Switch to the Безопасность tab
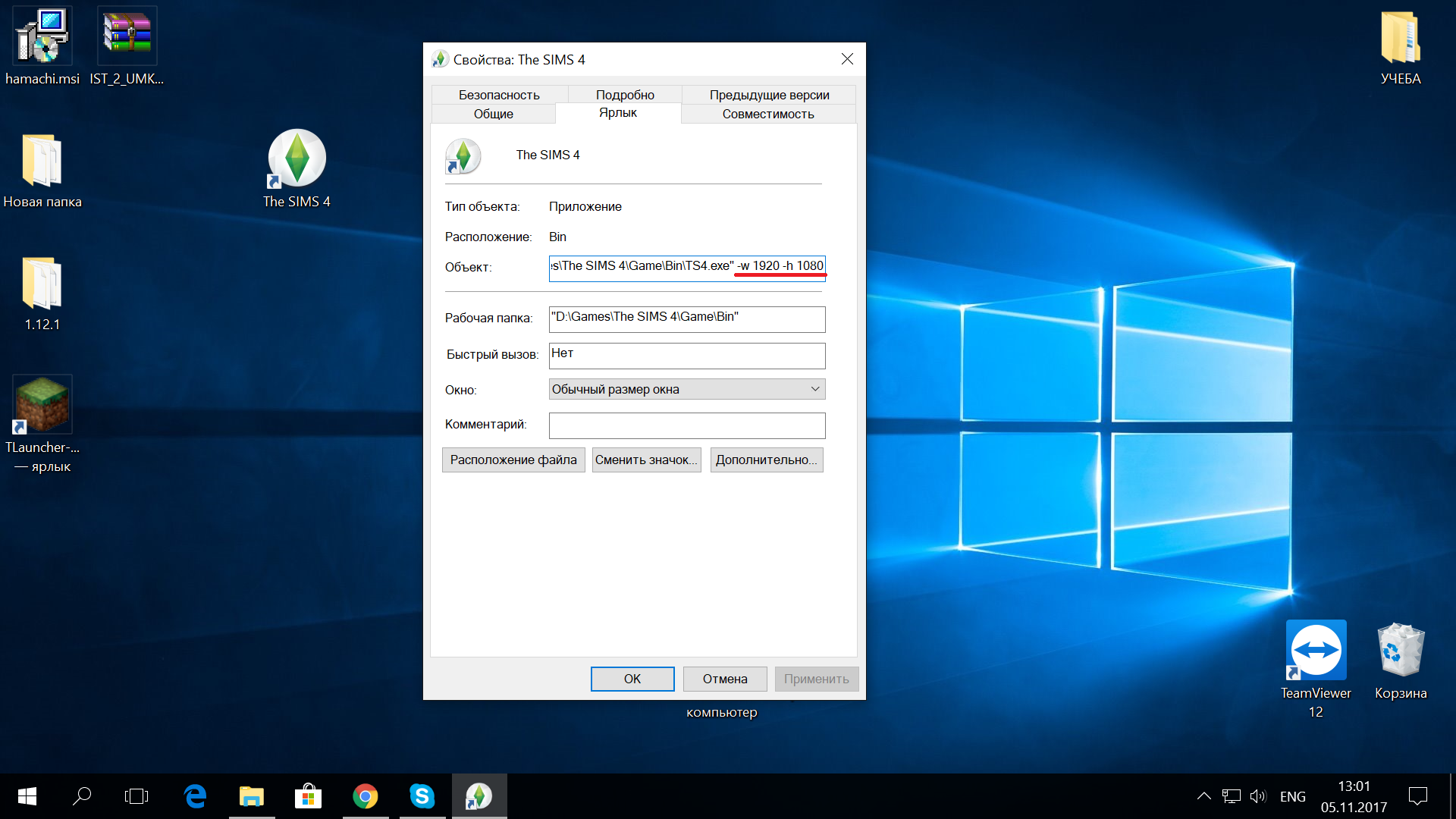The image size is (1456, 819). click(499, 95)
